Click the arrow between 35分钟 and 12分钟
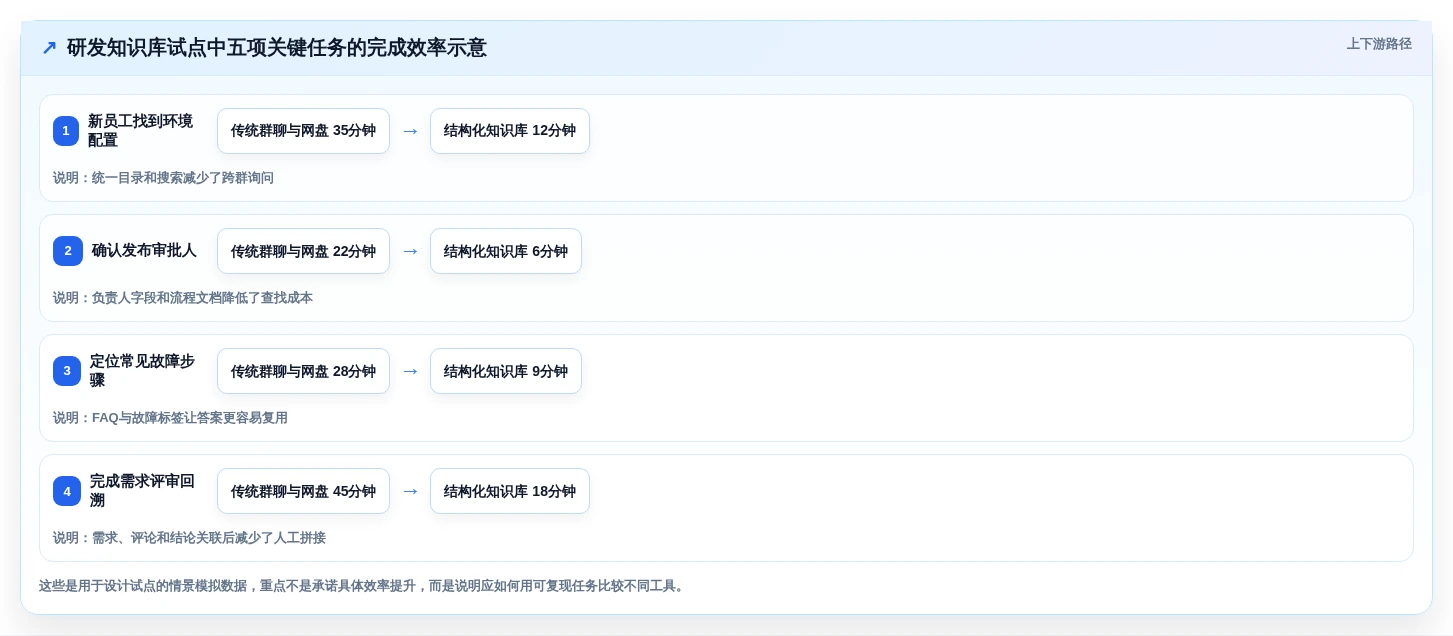This screenshot has width=1453, height=636. click(410, 131)
